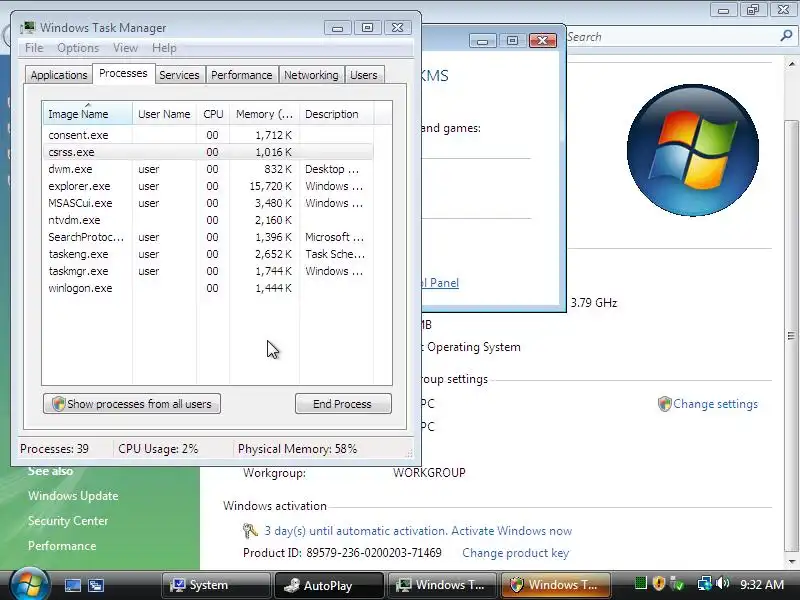
Task: Click the Change product key link
Action: pyautogui.click(x=515, y=553)
